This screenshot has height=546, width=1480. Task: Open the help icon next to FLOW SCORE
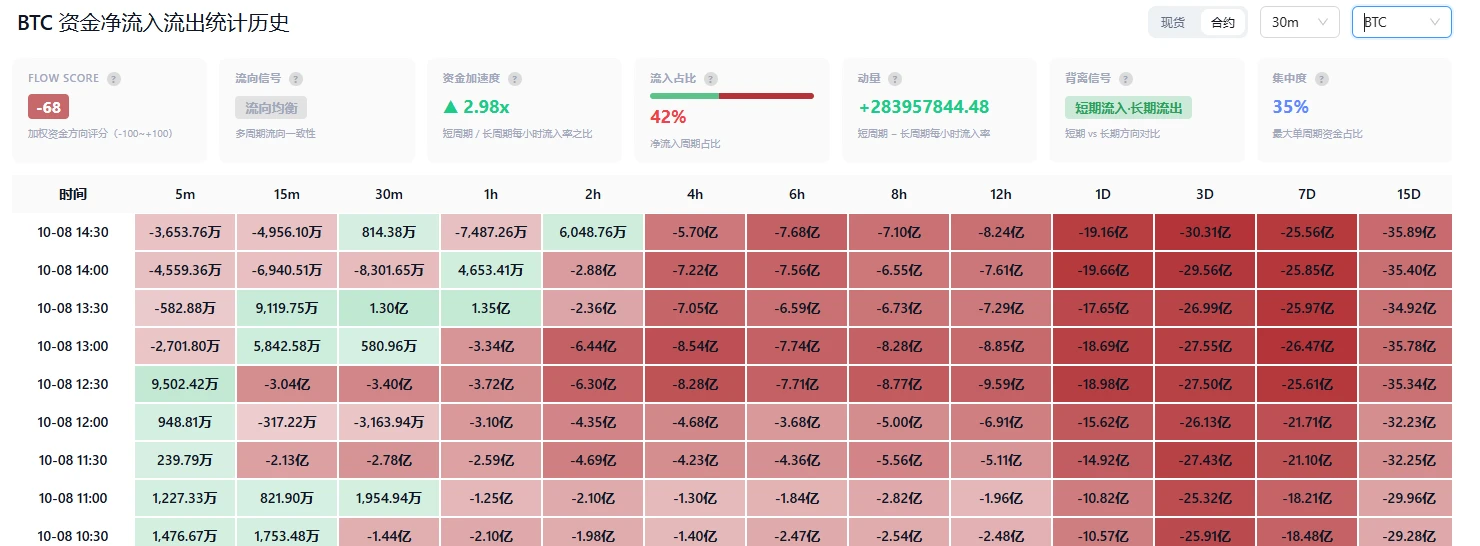point(114,79)
